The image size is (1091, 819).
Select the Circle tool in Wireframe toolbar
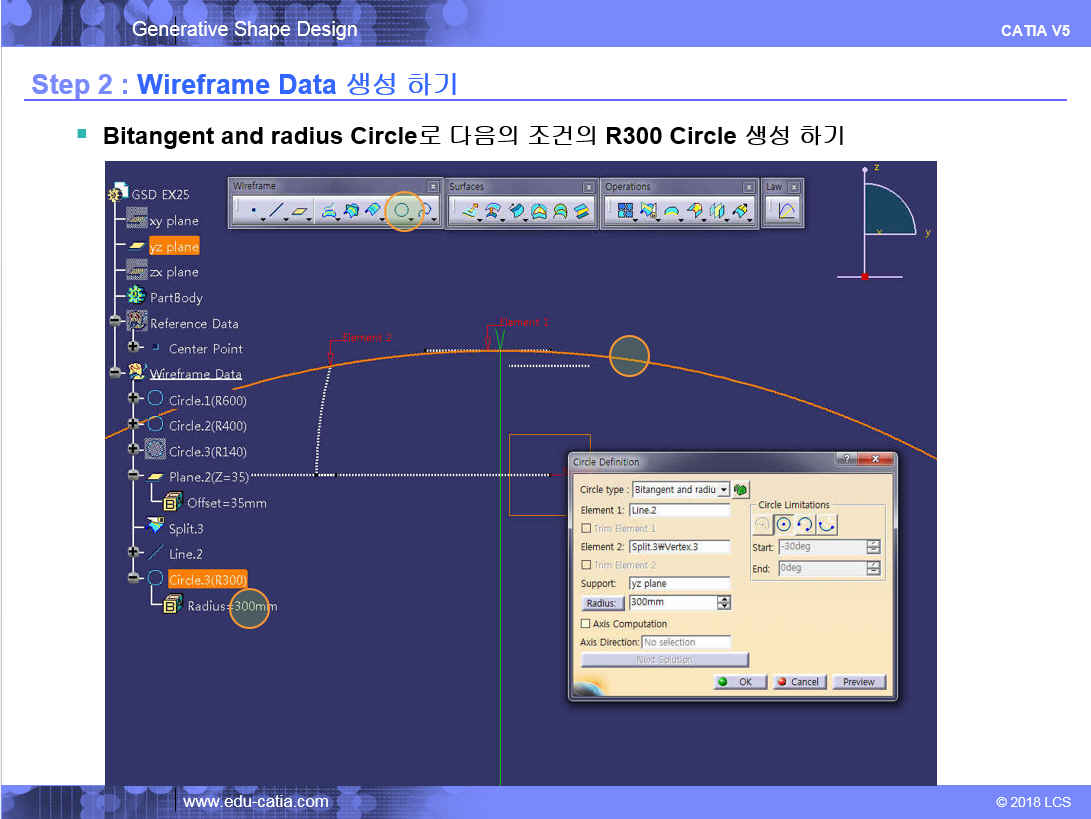403,211
